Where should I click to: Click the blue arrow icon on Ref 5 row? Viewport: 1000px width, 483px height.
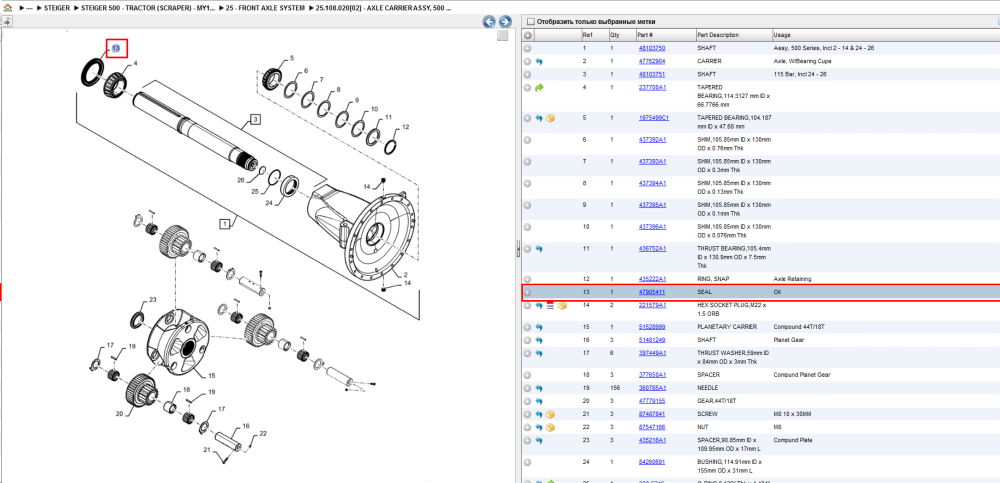(x=539, y=118)
